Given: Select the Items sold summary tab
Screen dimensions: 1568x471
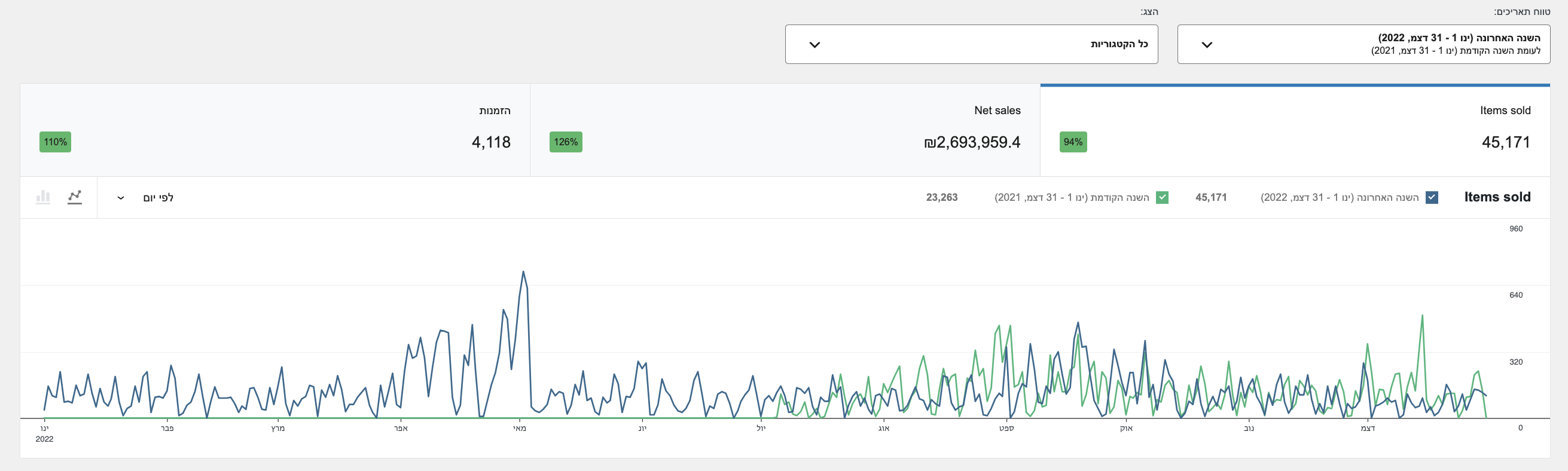Looking at the screenshot, I should 1295,130.
